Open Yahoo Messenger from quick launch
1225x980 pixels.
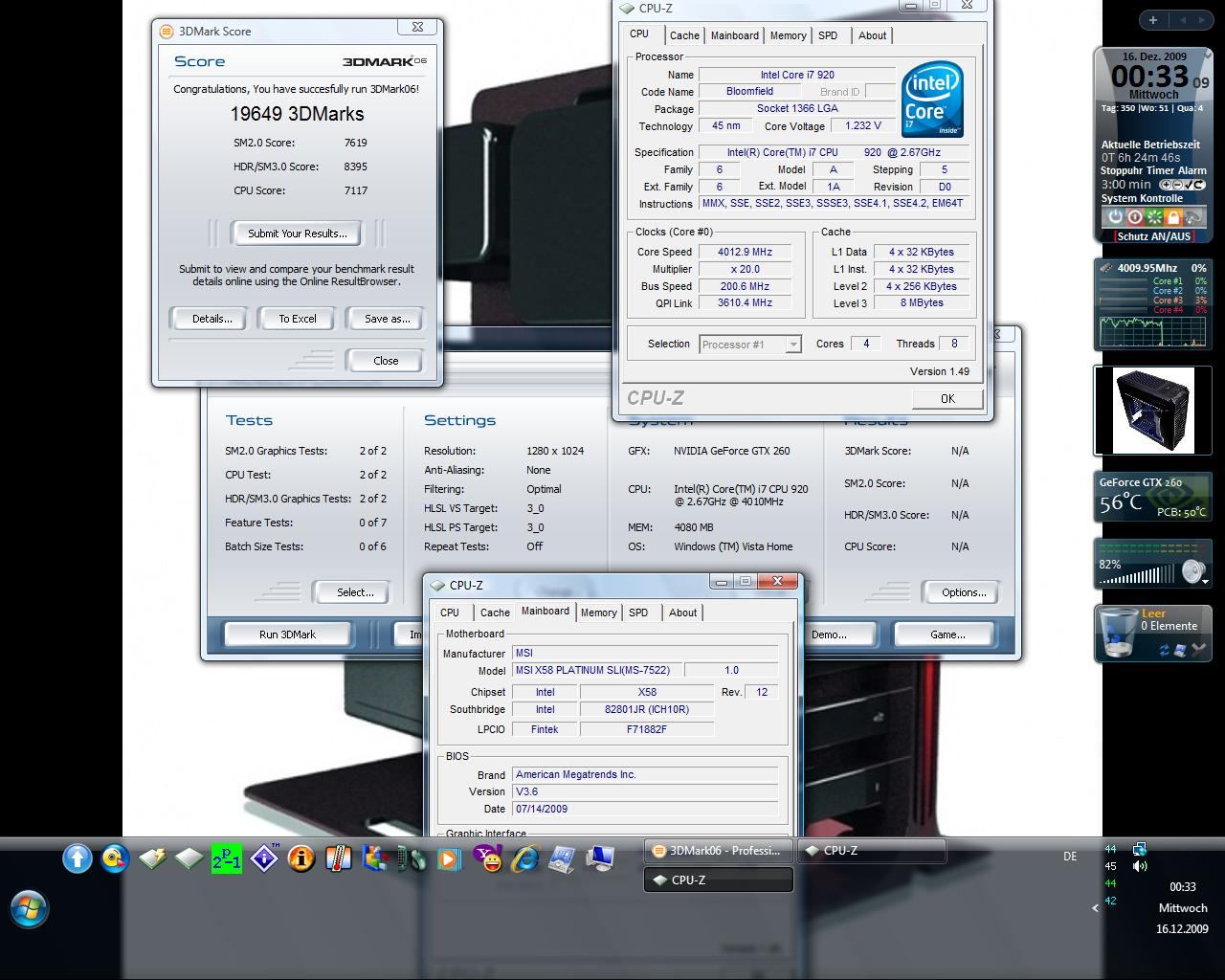coord(487,858)
